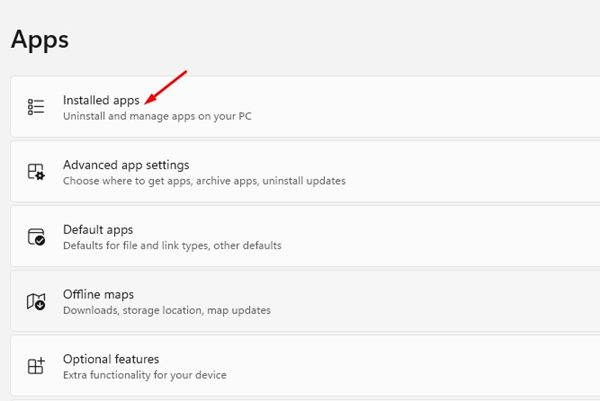Image resolution: width=600 pixels, height=401 pixels.
Task: Click "Extra functionality for your device" text
Action: click(x=145, y=375)
